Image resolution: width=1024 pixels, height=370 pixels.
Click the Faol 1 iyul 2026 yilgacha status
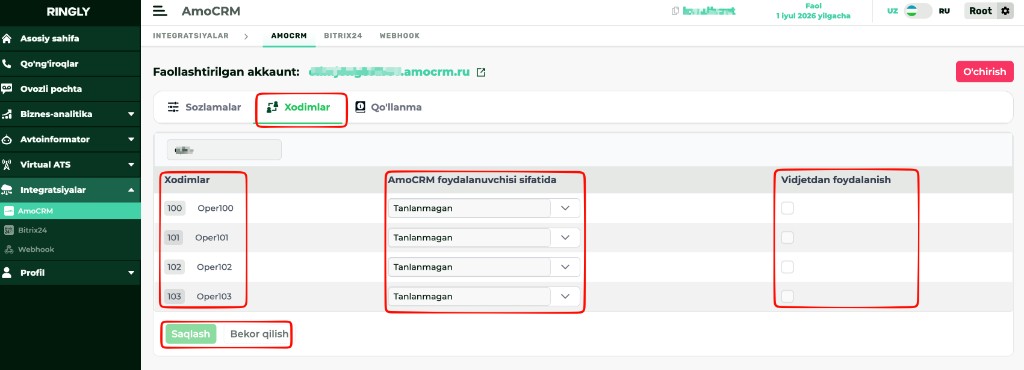pos(813,11)
